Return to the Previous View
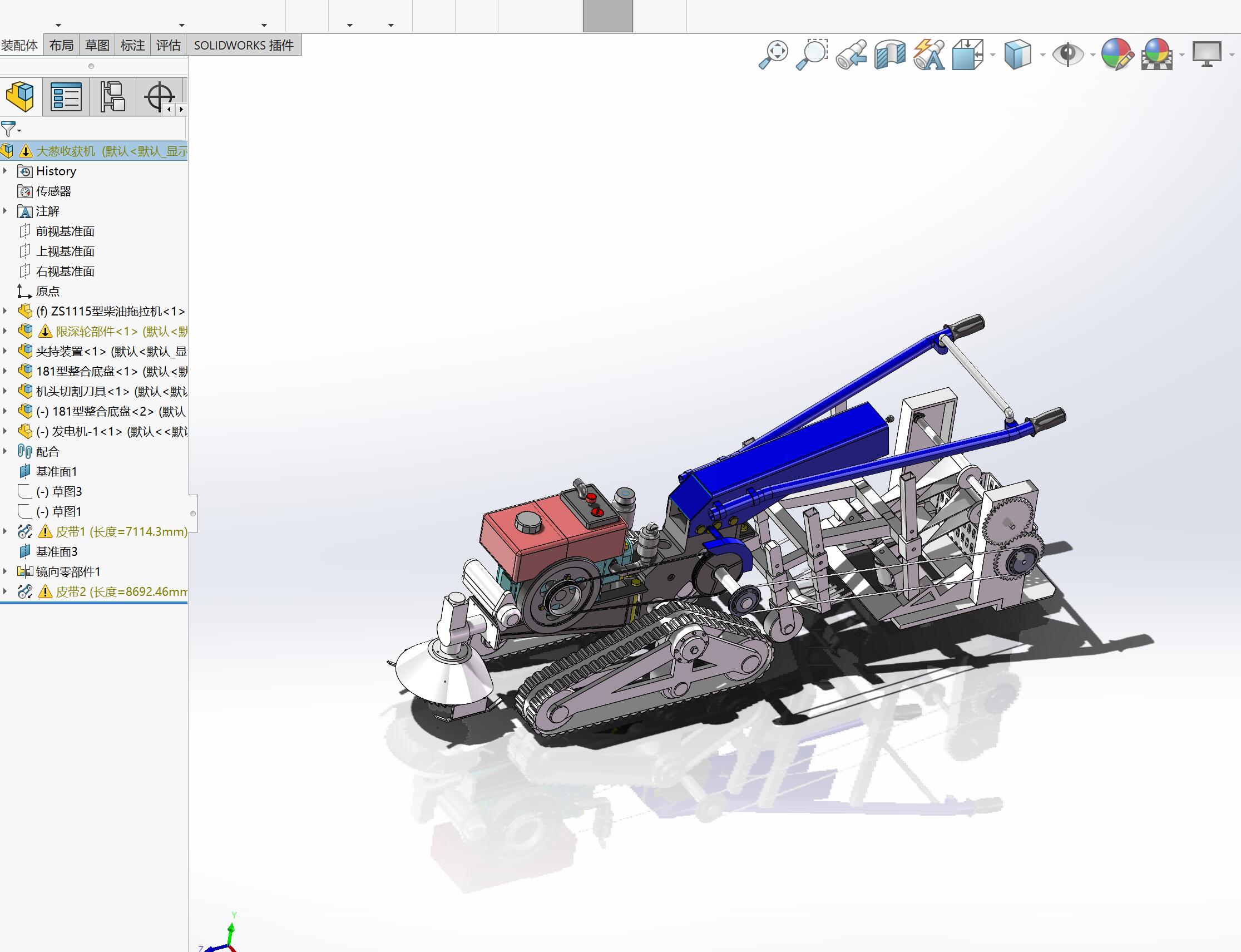 tap(851, 55)
